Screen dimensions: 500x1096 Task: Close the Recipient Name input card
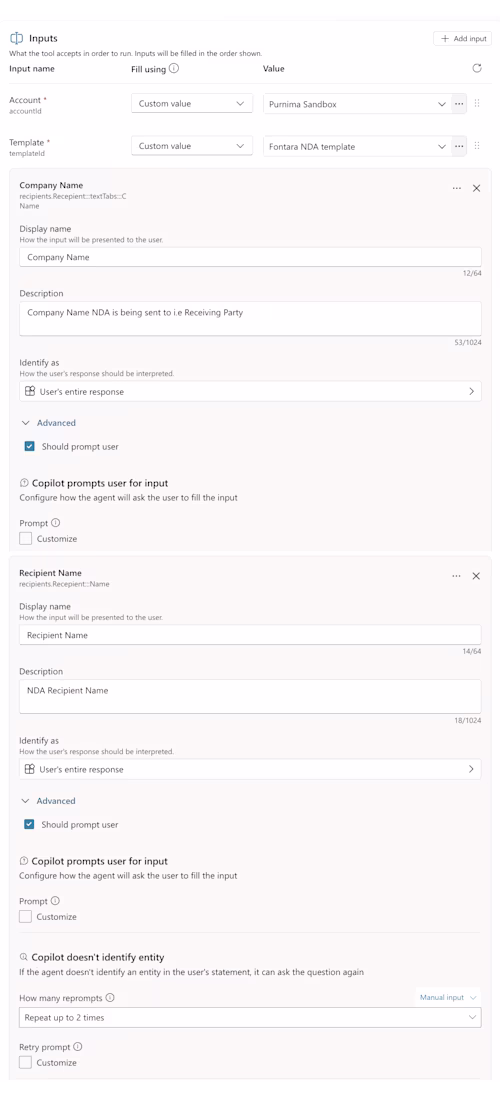(476, 576)
